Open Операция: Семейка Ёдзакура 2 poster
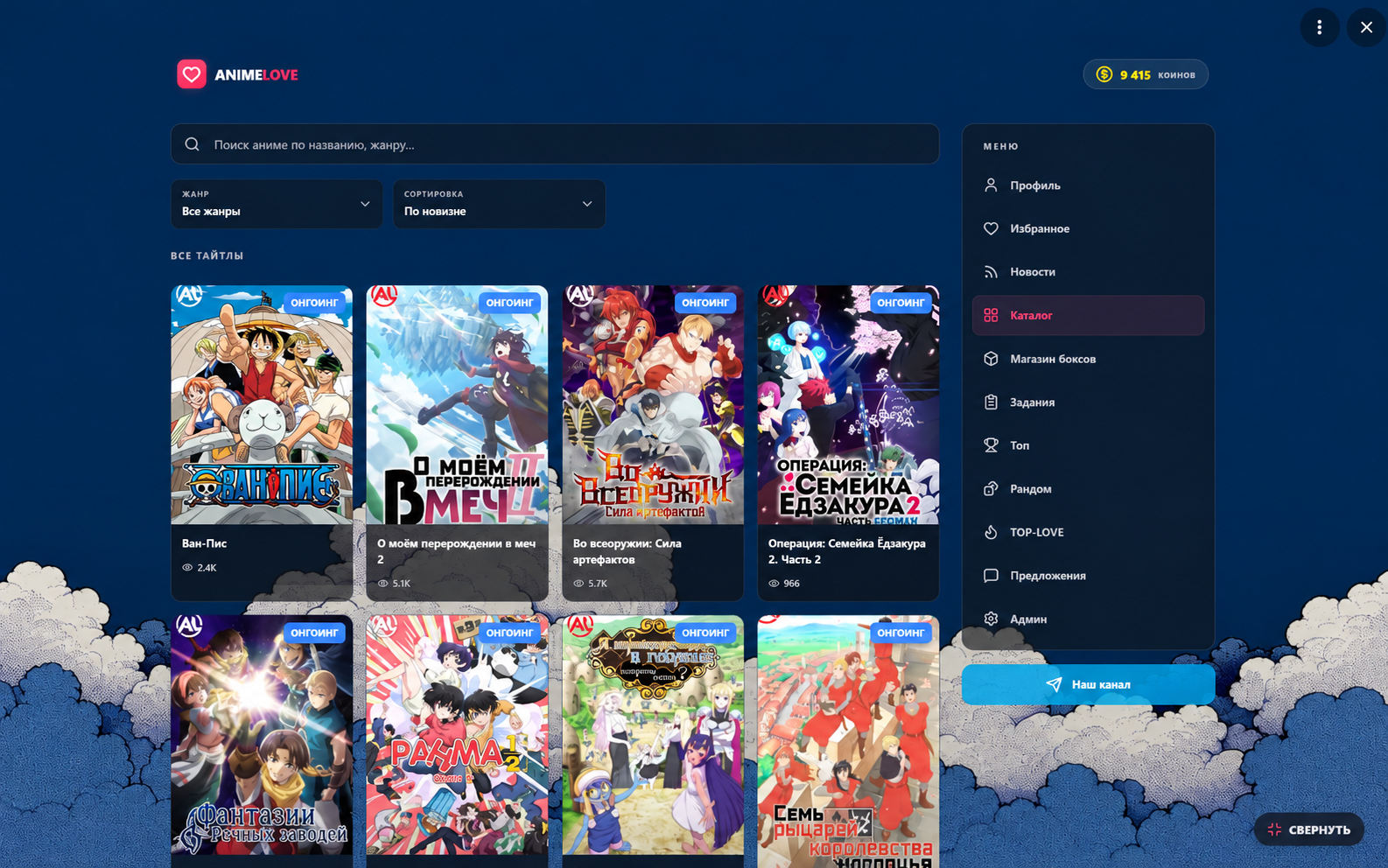This screenshot has height=868, width=1388. pyautogui.click(x=848, y=405)
